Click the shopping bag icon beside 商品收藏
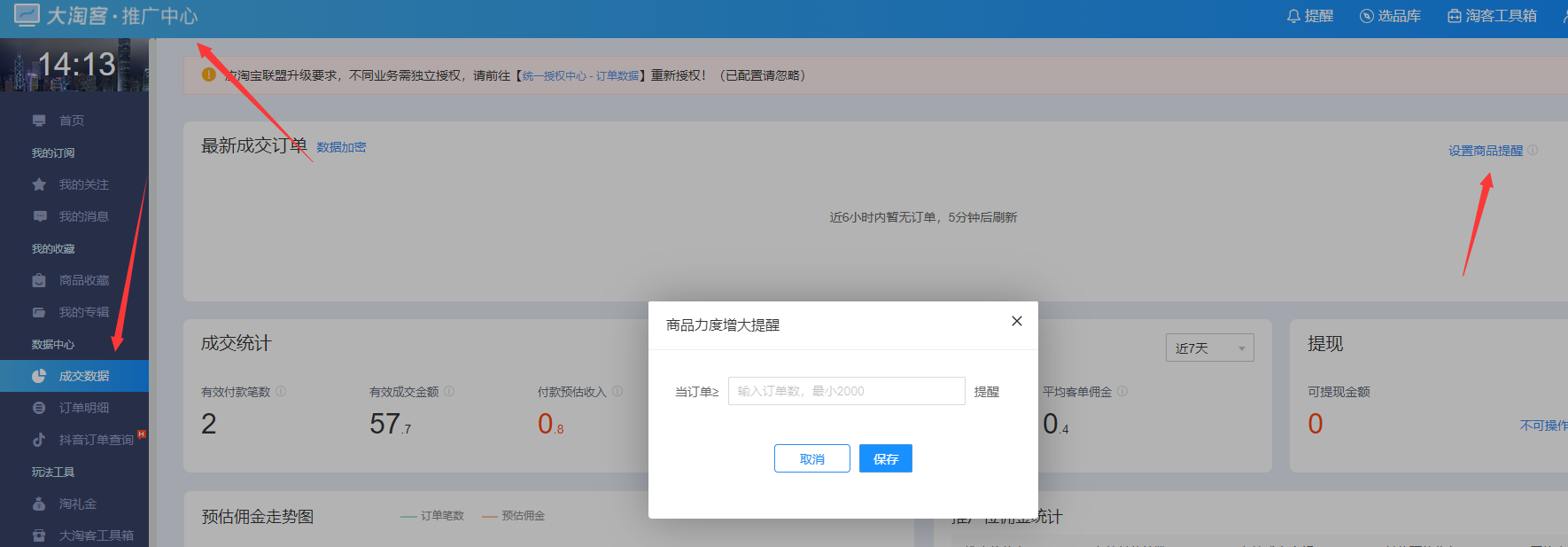This screenshot has width=1568, height=547. click(39, 280)
